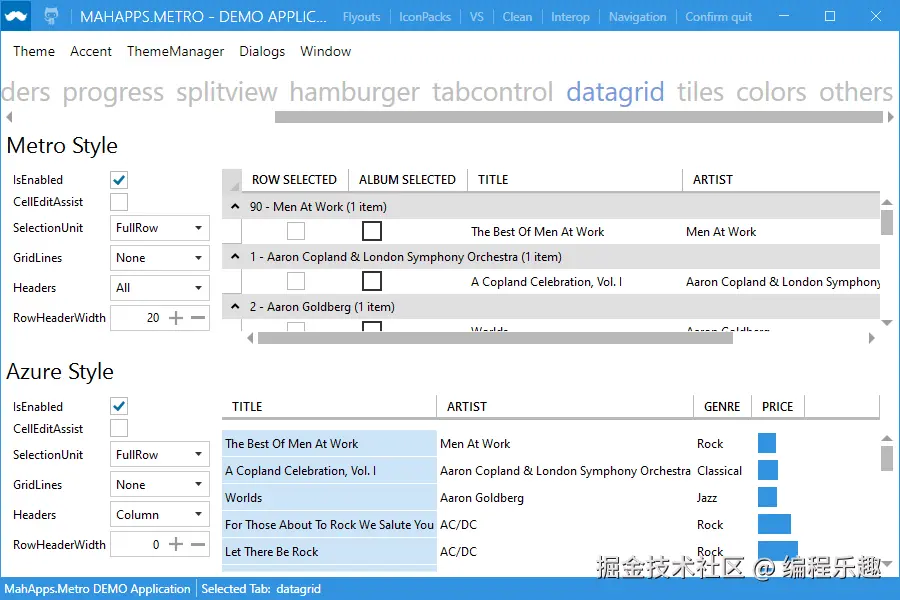Click minus icon for Metro RowHeaderWidth

click(x=198, y=318)
